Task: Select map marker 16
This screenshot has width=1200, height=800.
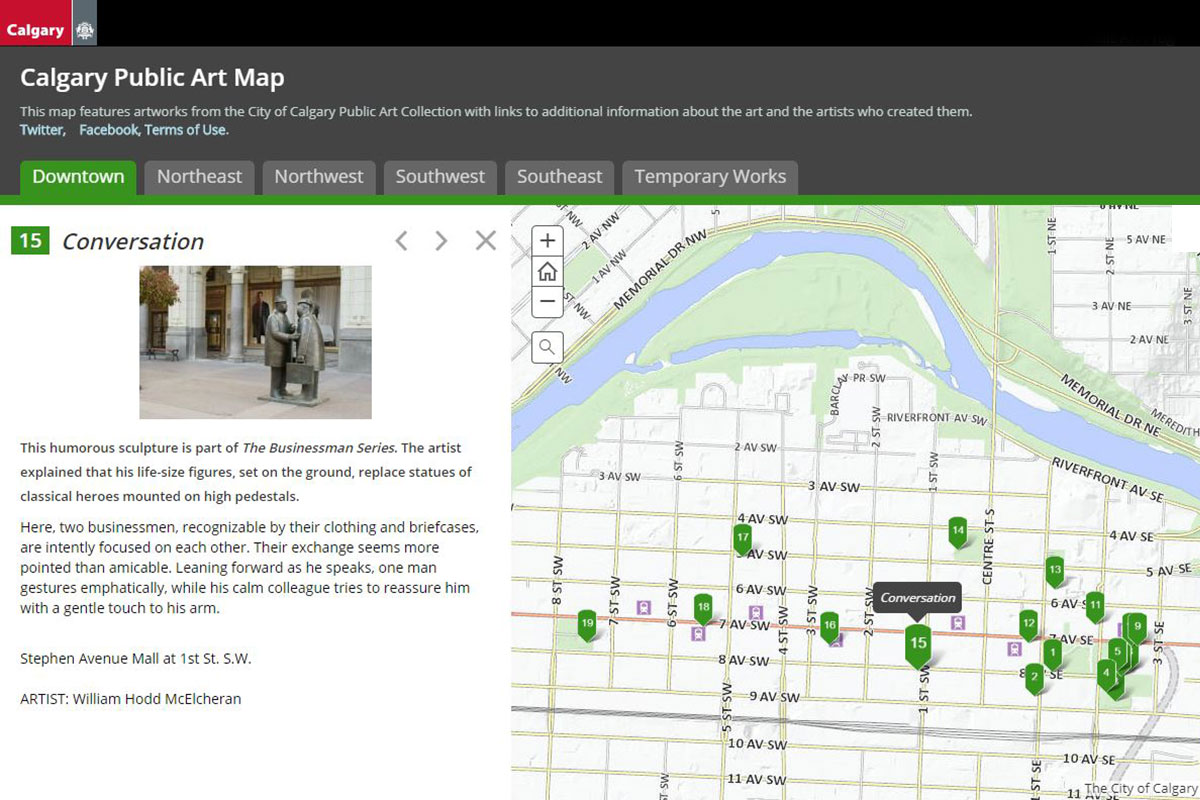Action: coord(829,627)
